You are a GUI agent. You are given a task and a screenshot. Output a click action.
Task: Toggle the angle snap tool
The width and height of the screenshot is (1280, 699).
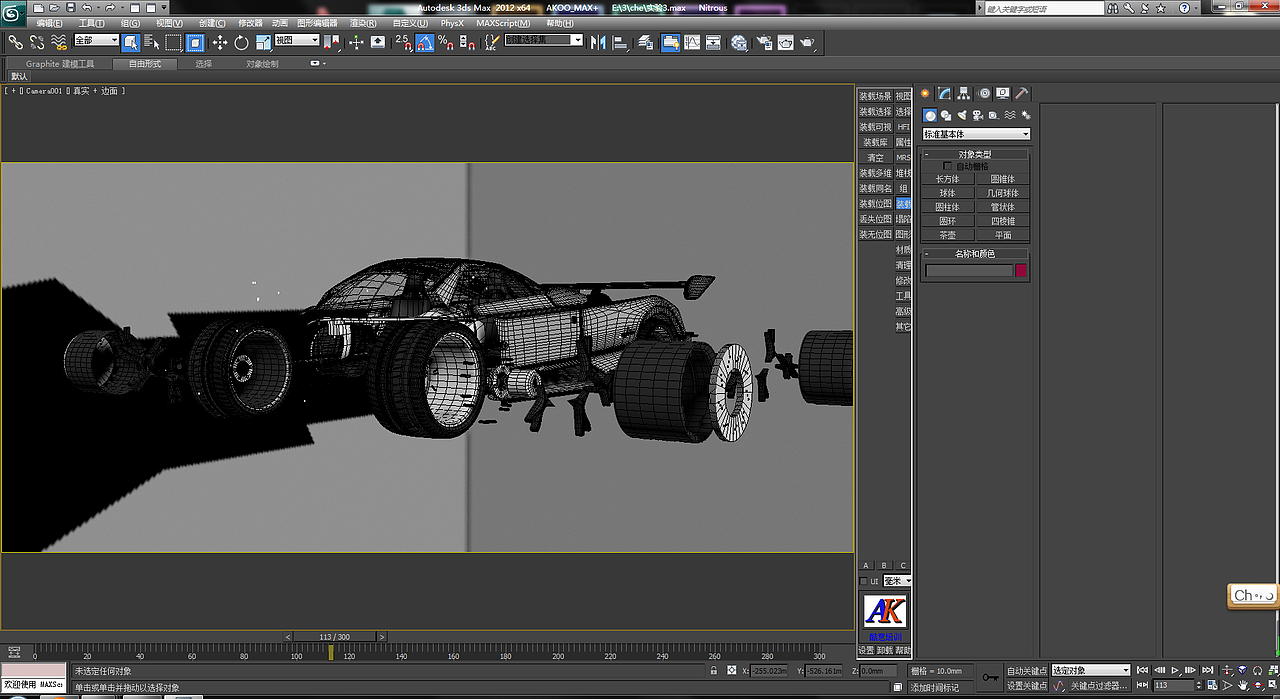point(424,43)
